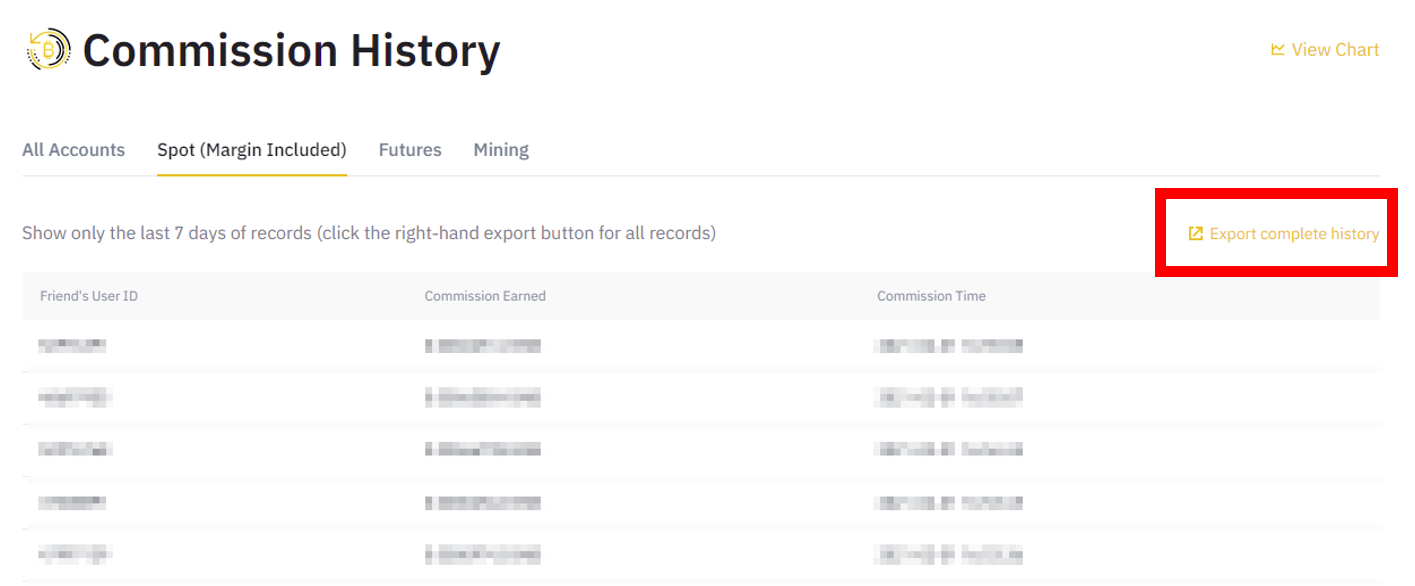Switch to the All Accounts tab
The height and width of the screenshot is (586, 1415).
74,150
